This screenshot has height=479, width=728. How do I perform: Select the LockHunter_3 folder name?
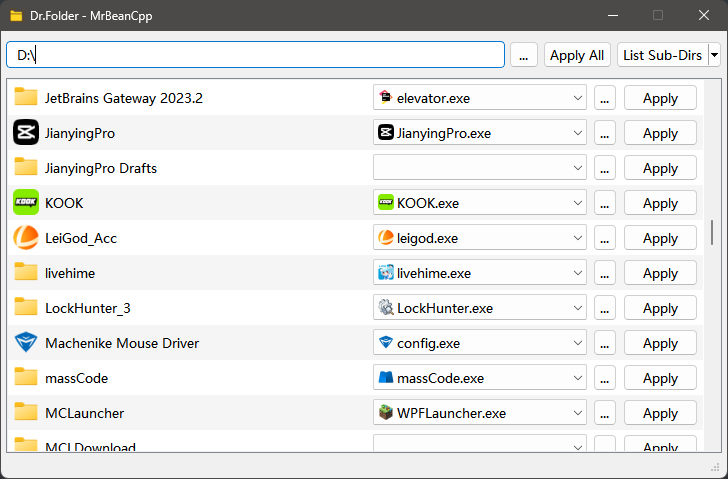pos(88,308)
